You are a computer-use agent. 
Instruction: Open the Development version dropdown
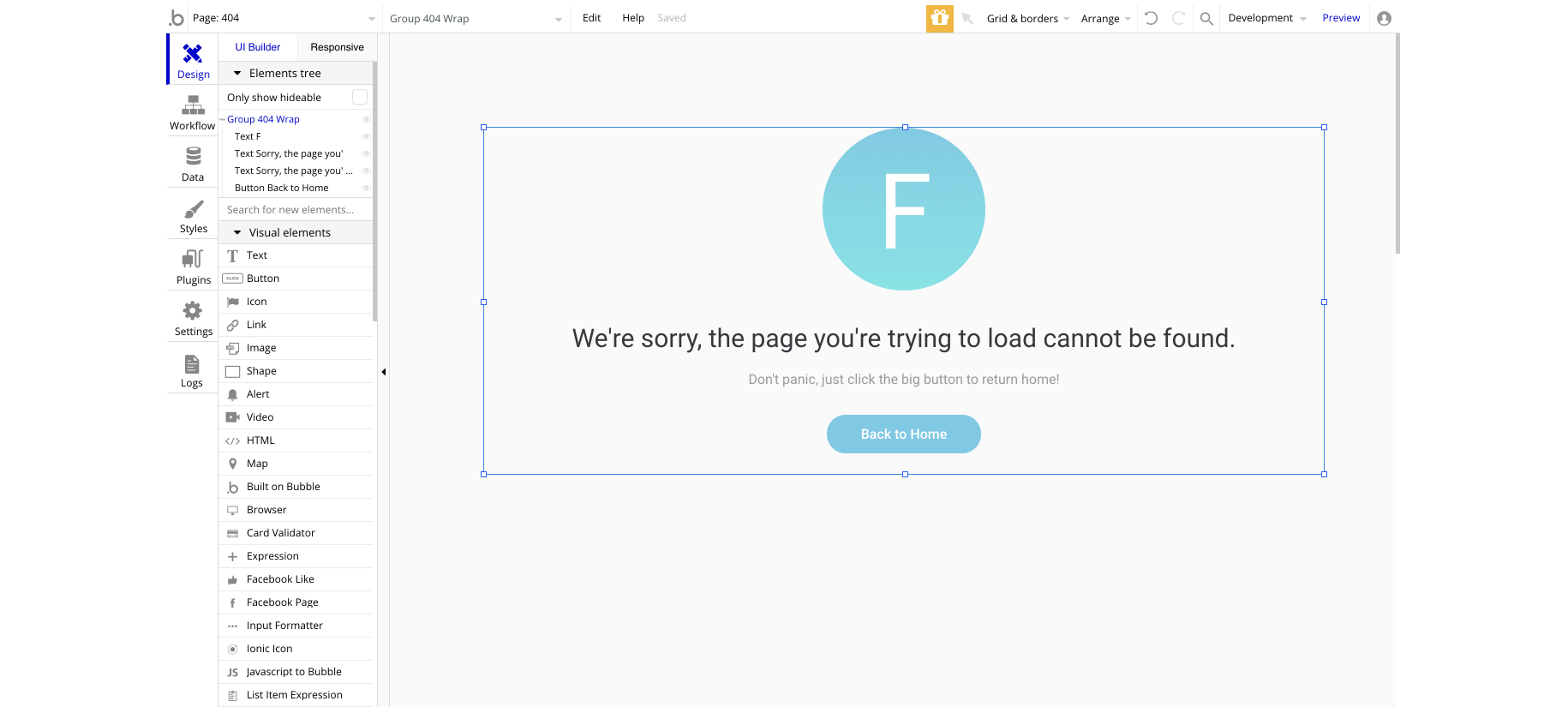pos(1266,18)
